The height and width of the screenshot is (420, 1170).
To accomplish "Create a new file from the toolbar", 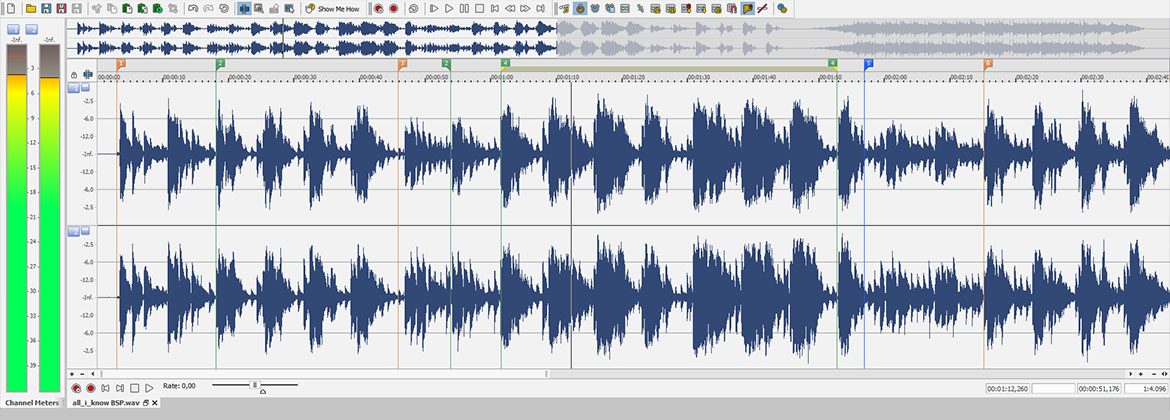I will [10, 8].
